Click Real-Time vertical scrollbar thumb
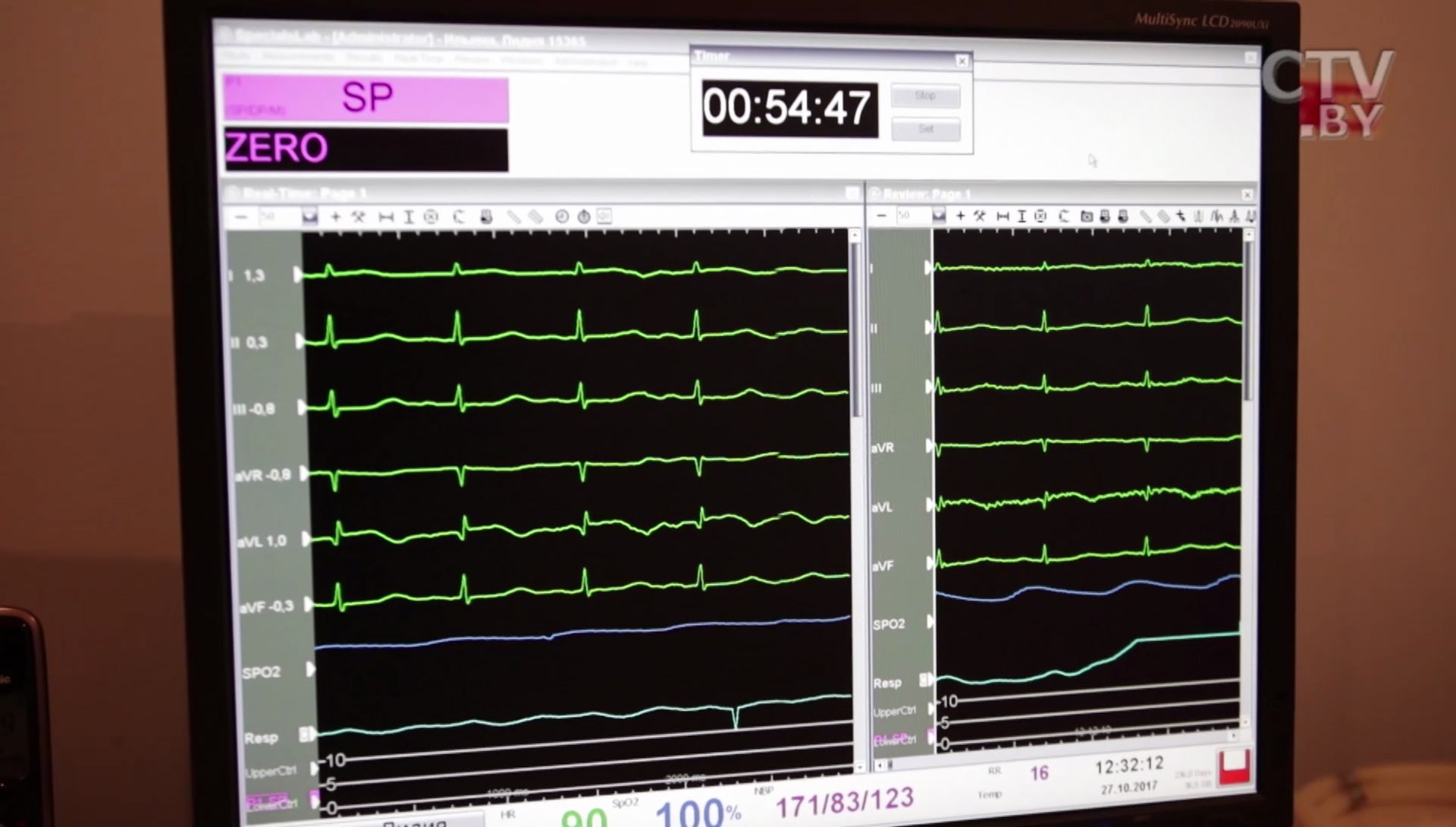 point(856,330)
